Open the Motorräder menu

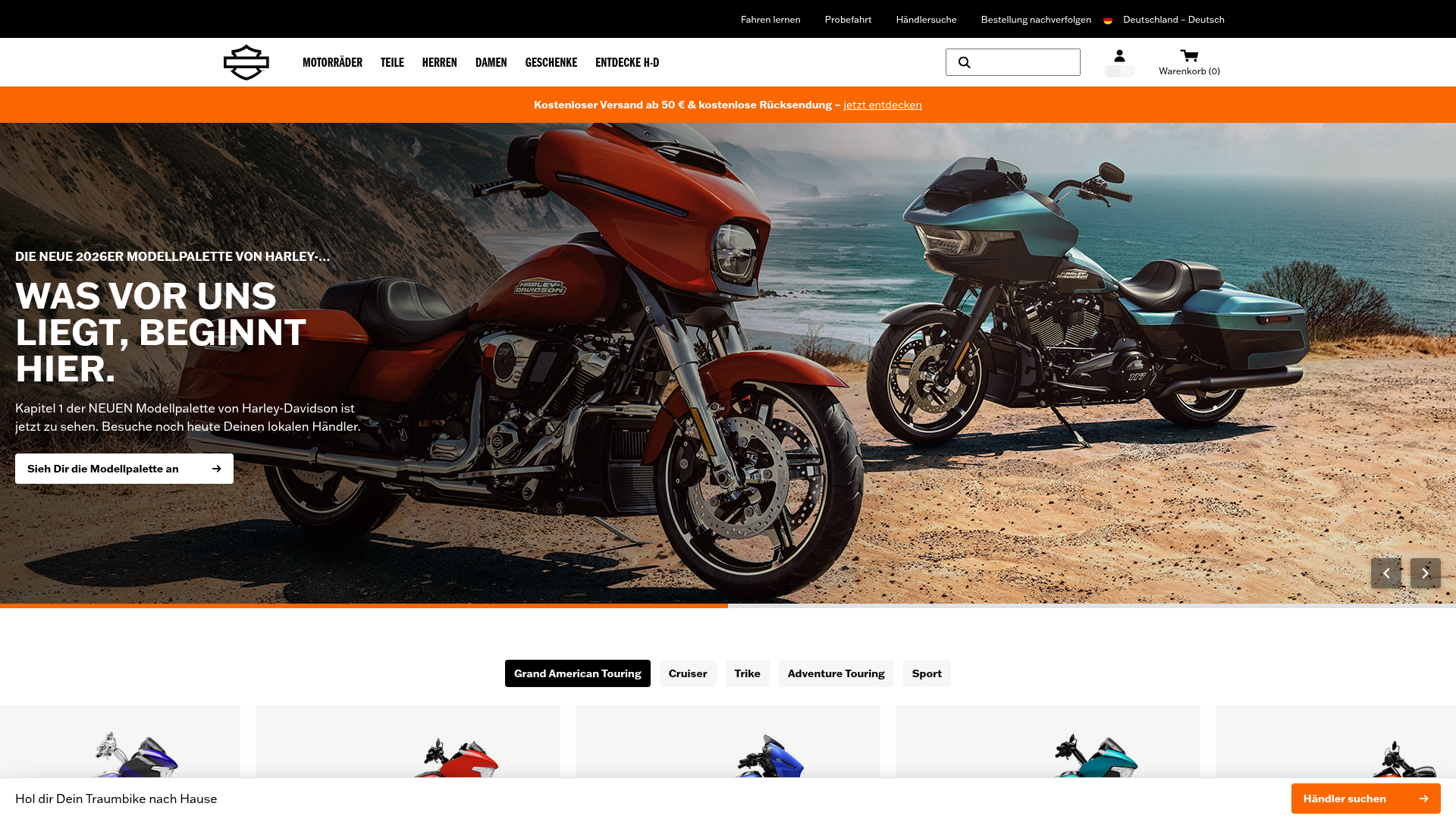coord(332,62)
